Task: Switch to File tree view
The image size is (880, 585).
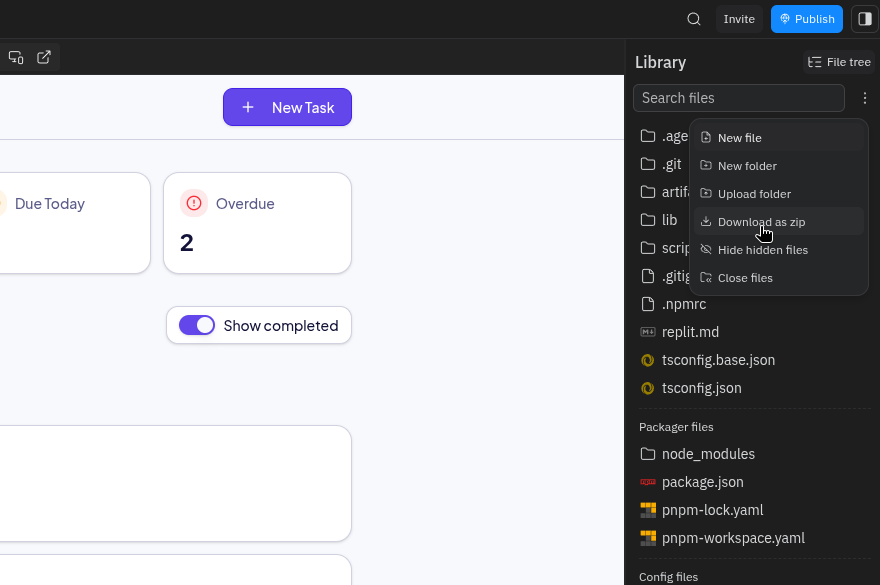Action: point(839,62)
